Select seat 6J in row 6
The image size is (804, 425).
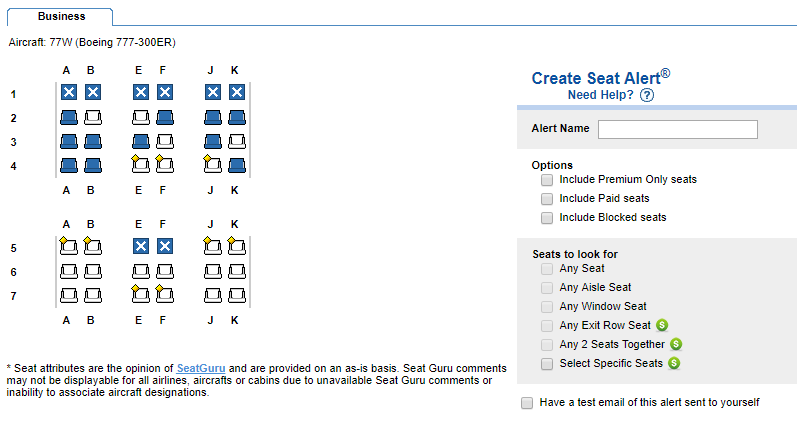point(213,270)
